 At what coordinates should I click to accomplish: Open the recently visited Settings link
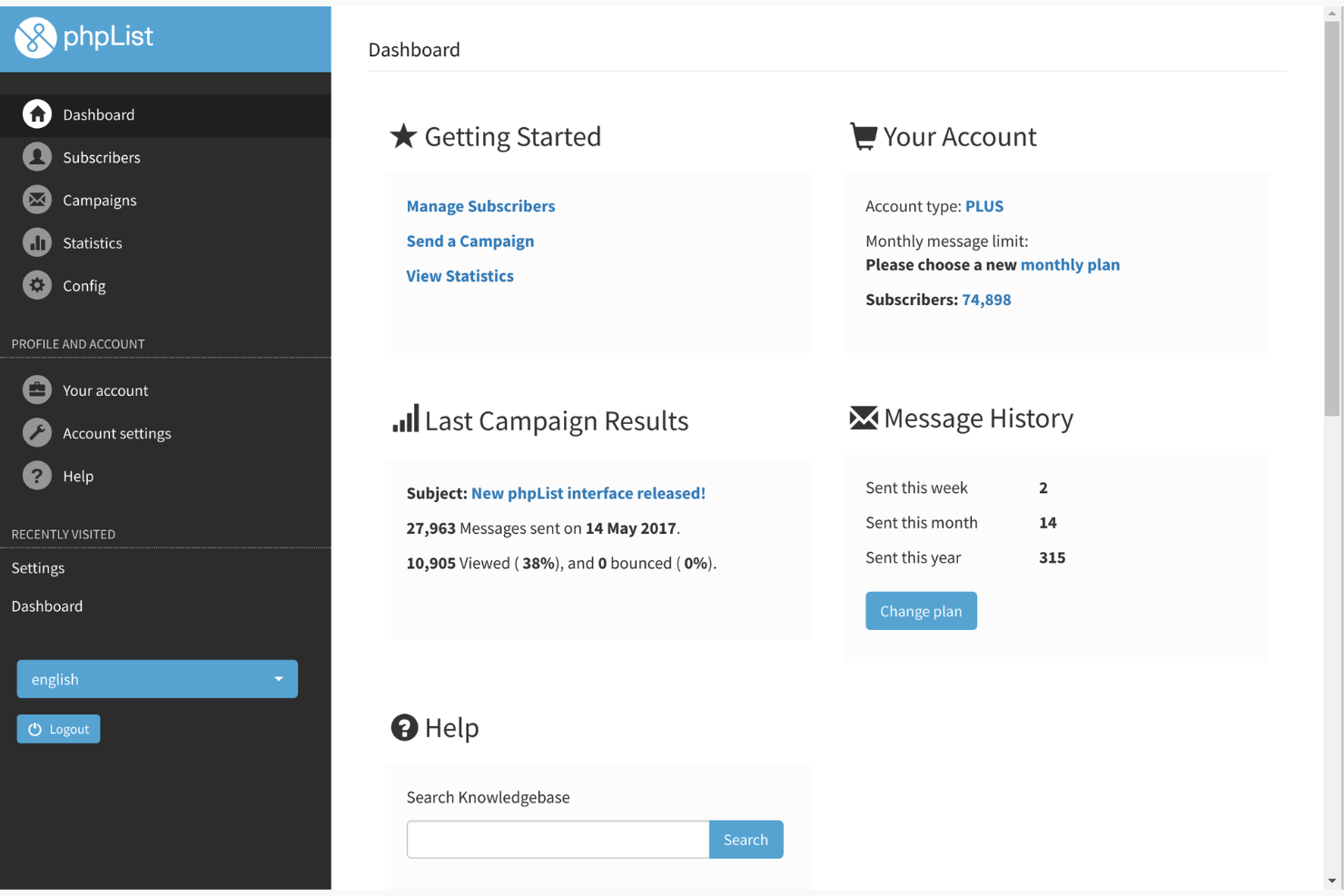pyautogui.click(x=38, y=568)
